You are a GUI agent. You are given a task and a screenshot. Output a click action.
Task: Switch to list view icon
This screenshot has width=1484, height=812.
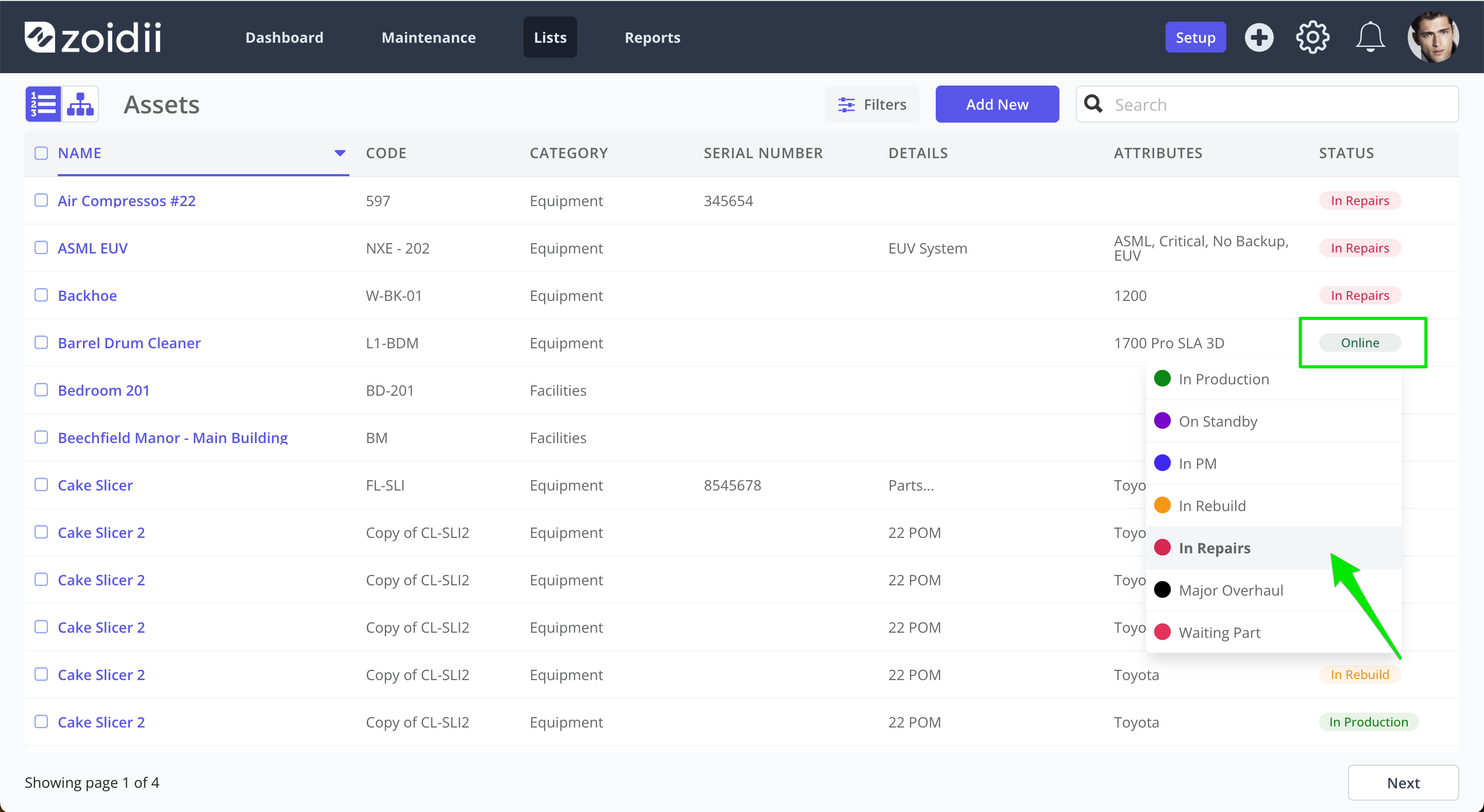pyautogui.click(x=43, y=104)
